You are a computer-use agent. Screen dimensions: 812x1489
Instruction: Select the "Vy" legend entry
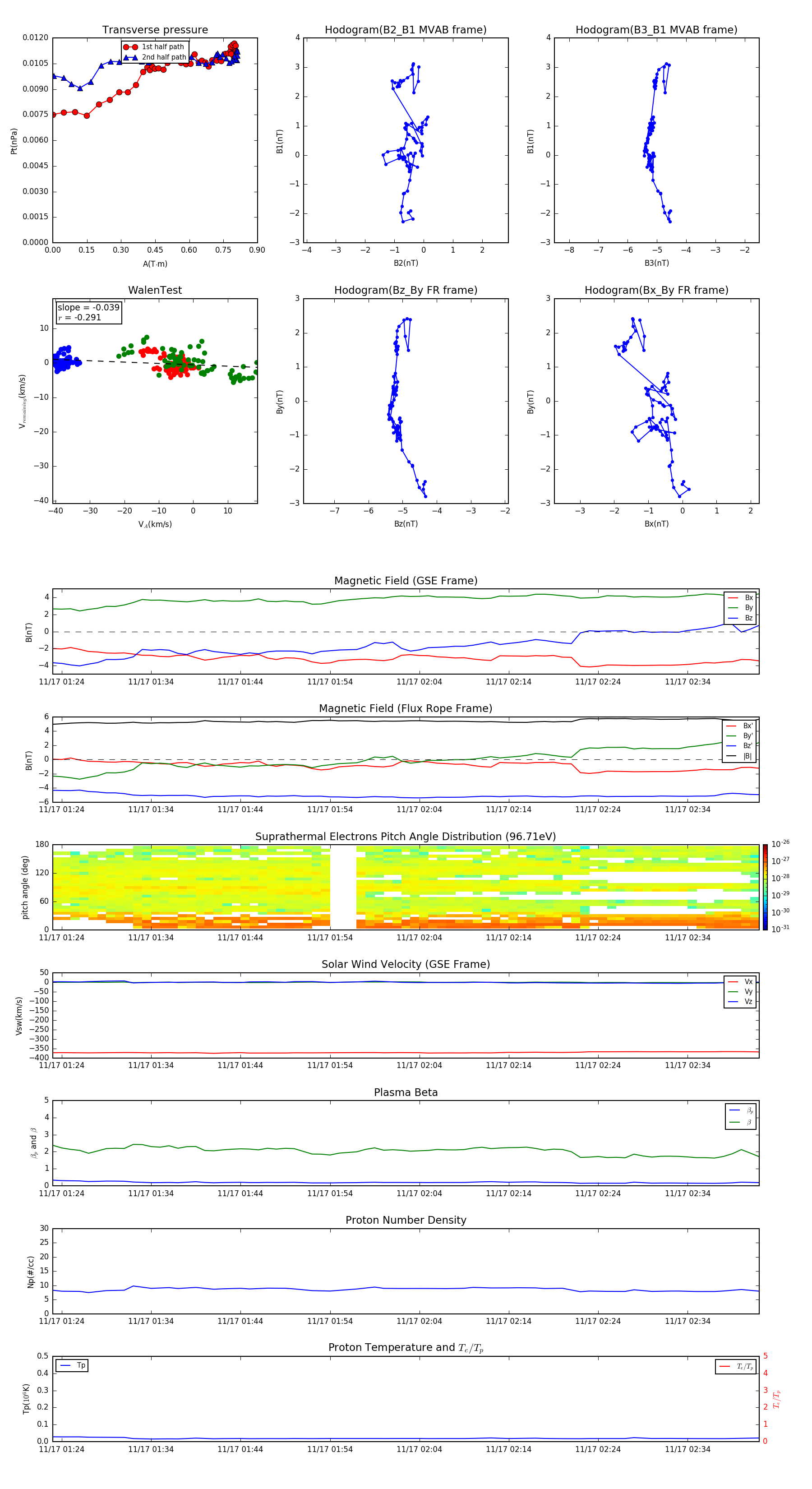[740, 992]
